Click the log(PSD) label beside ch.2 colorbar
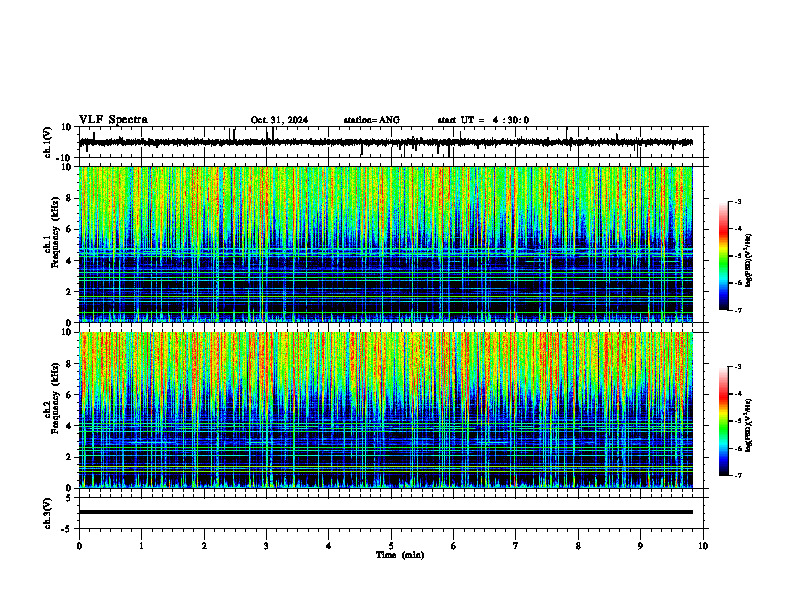Screen dimensions: 792x612 click(749, 426)
